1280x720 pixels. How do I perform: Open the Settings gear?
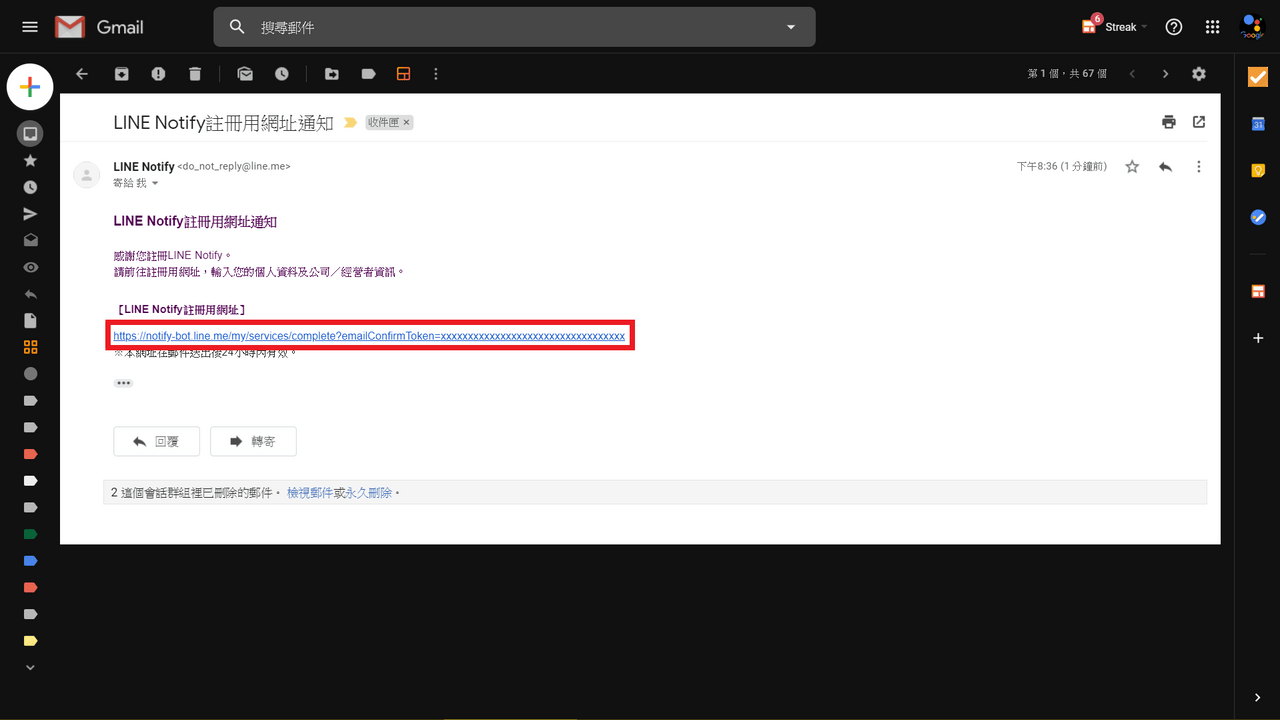[1199, 74]
